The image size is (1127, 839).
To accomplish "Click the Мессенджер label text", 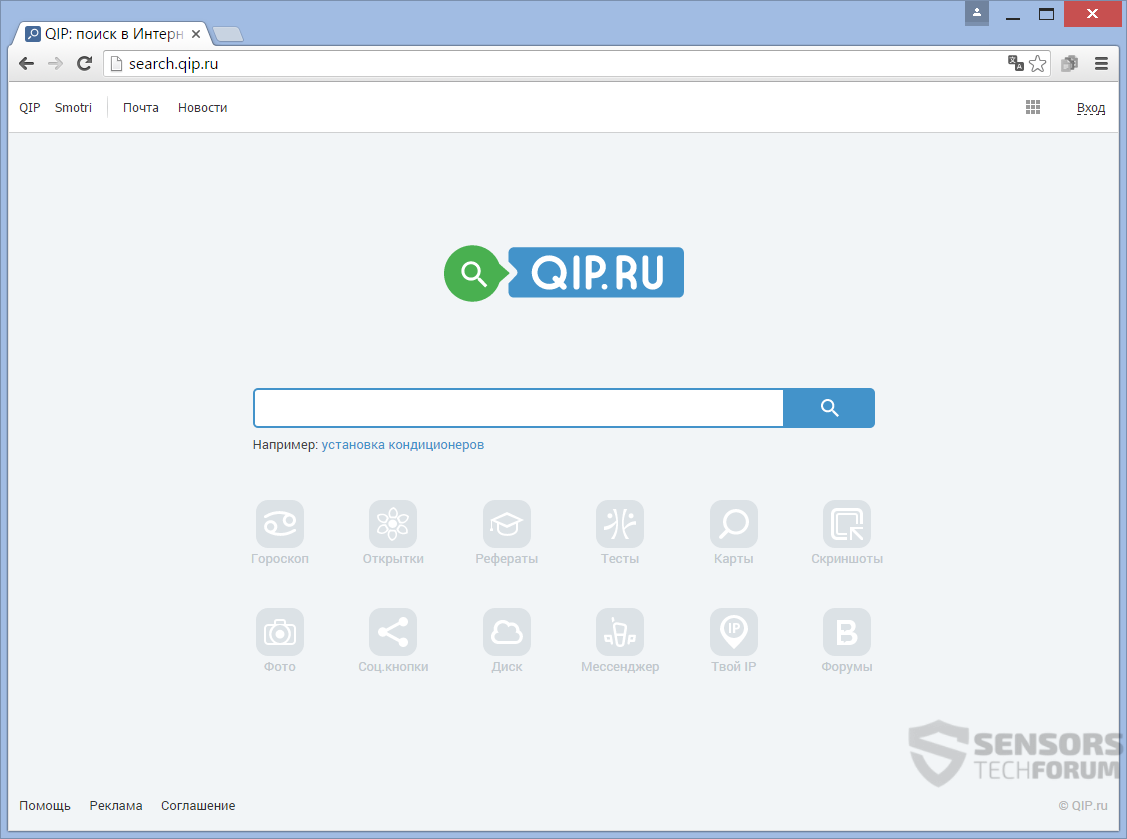I will 620,666.
